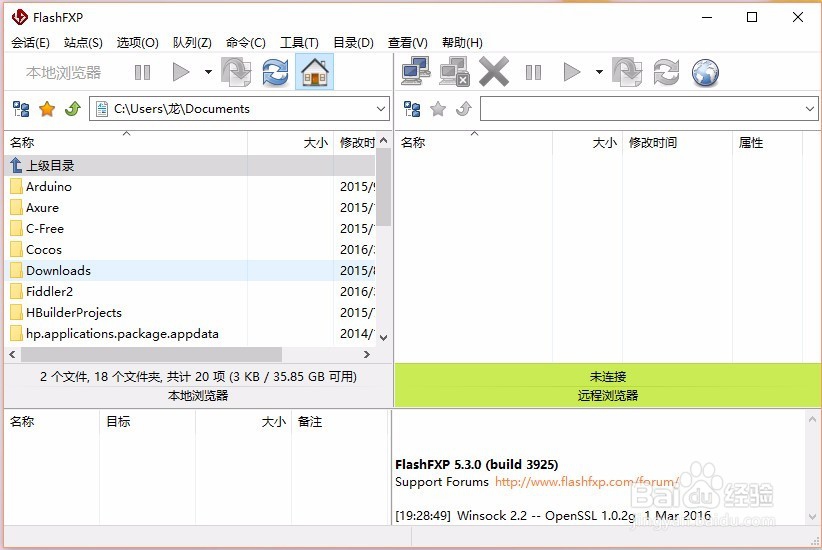Click the Home switch-browser house icon
This screenshot has width=822, height=550.
(x=315, y=72)
